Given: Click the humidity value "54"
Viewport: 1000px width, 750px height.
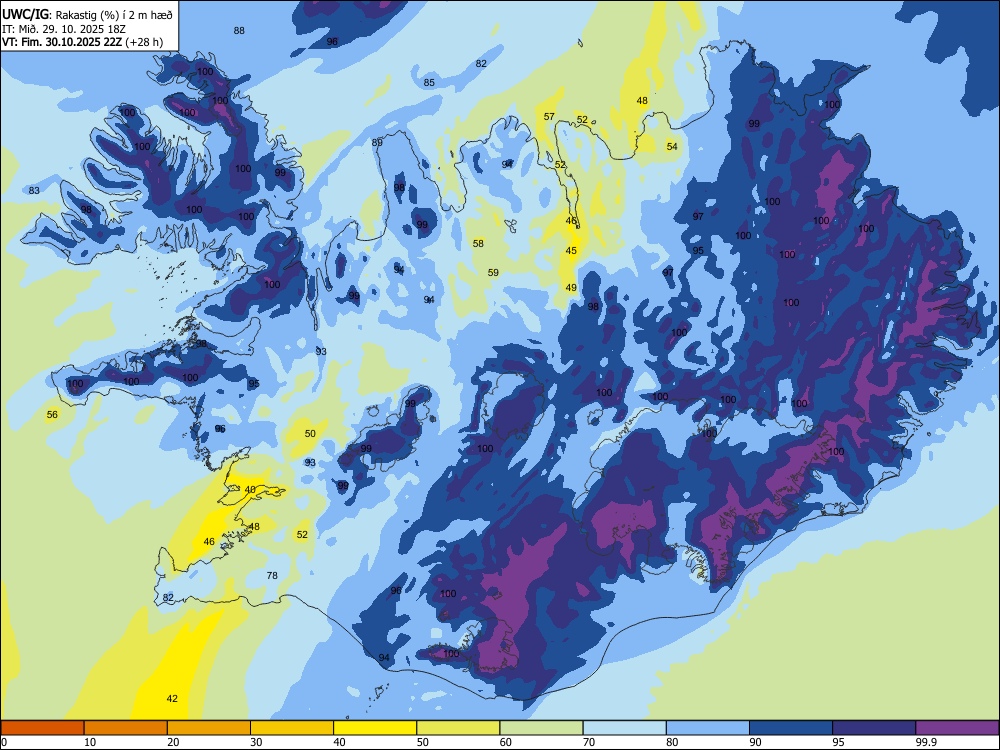Looking at the screenshot, I should [672, 147].
